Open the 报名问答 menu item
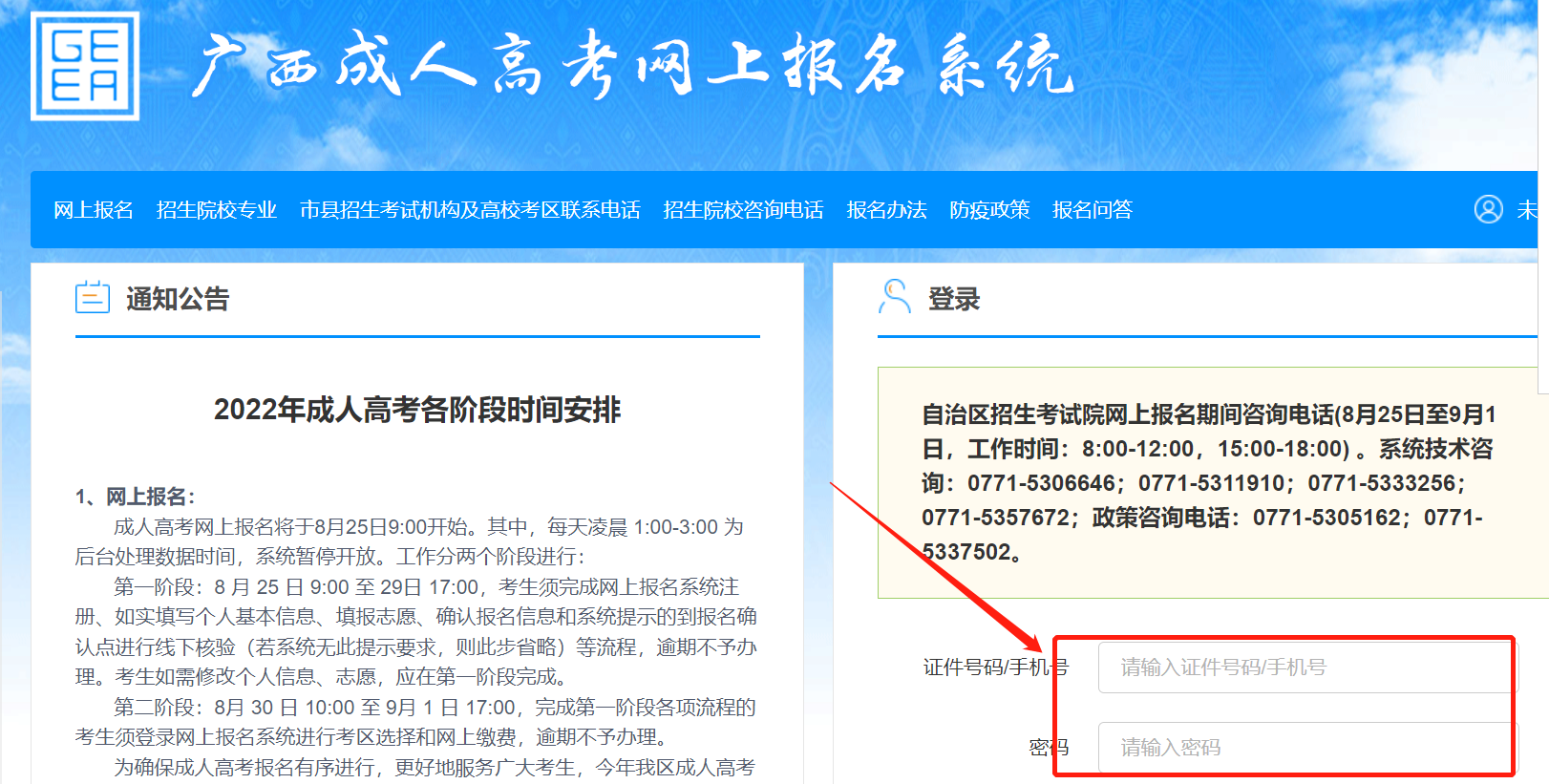This screenshot has height=784, width=1549. click(1093, 210)
